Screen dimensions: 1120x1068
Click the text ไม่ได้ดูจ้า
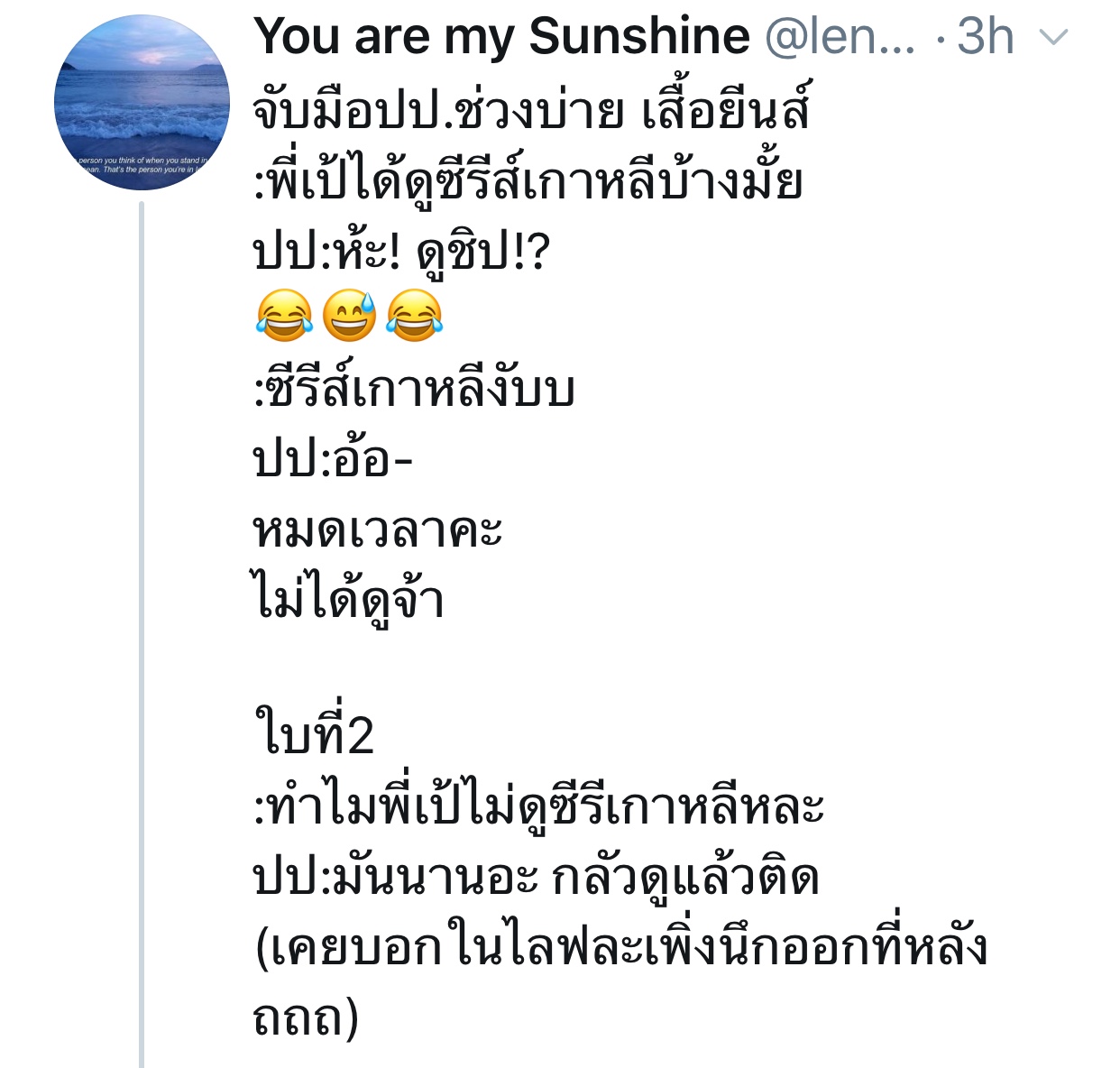[x=350, y=601]
